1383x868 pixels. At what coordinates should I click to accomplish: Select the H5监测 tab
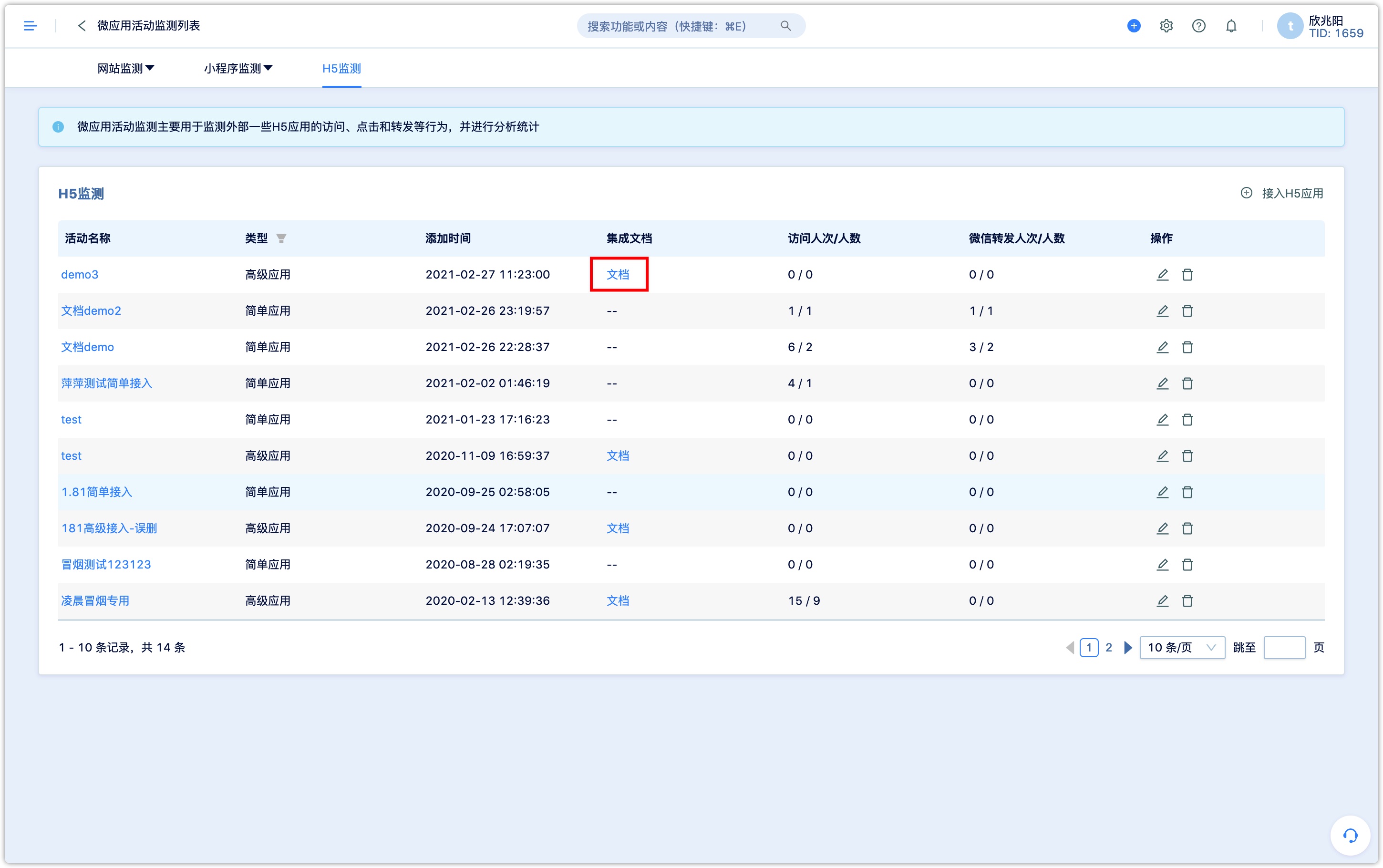coord(341,68)
